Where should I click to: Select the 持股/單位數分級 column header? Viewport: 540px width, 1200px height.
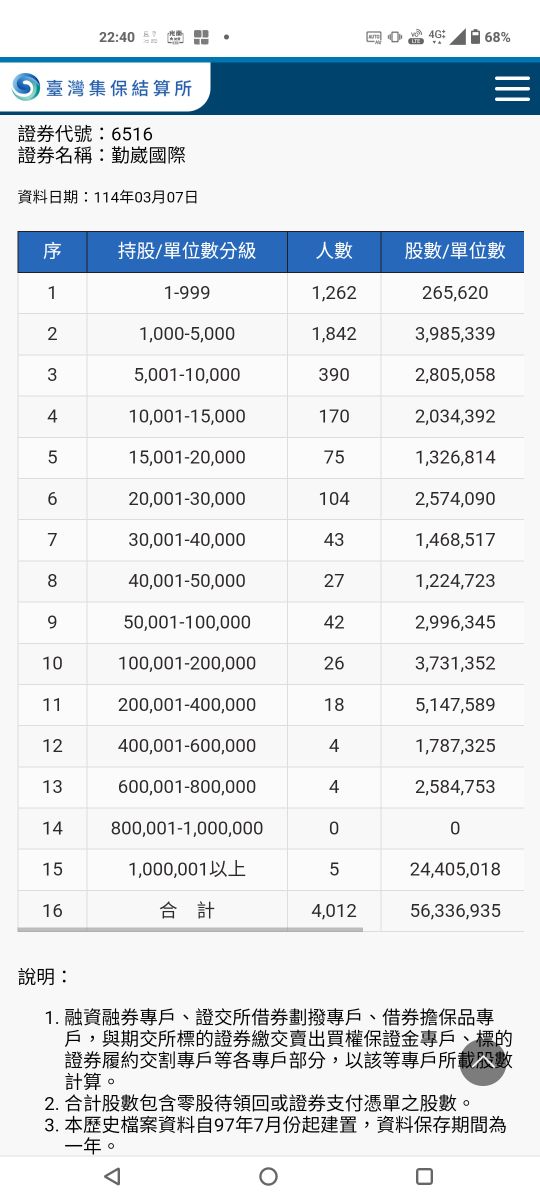[187, 251]
